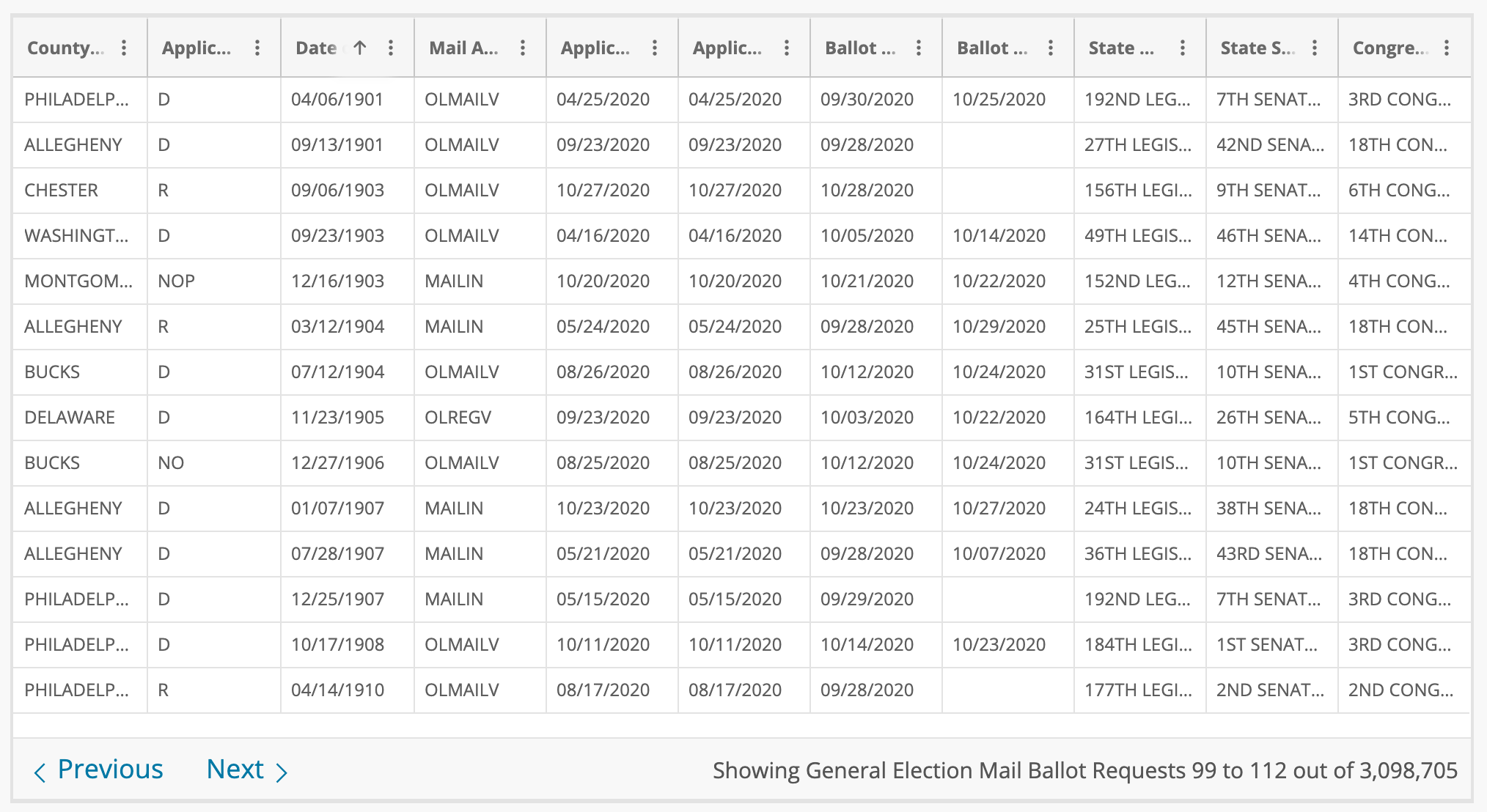The image size is (1487, 812).
Task: Open the Applic... column menu left of first Ballot column
Action: 787,48
